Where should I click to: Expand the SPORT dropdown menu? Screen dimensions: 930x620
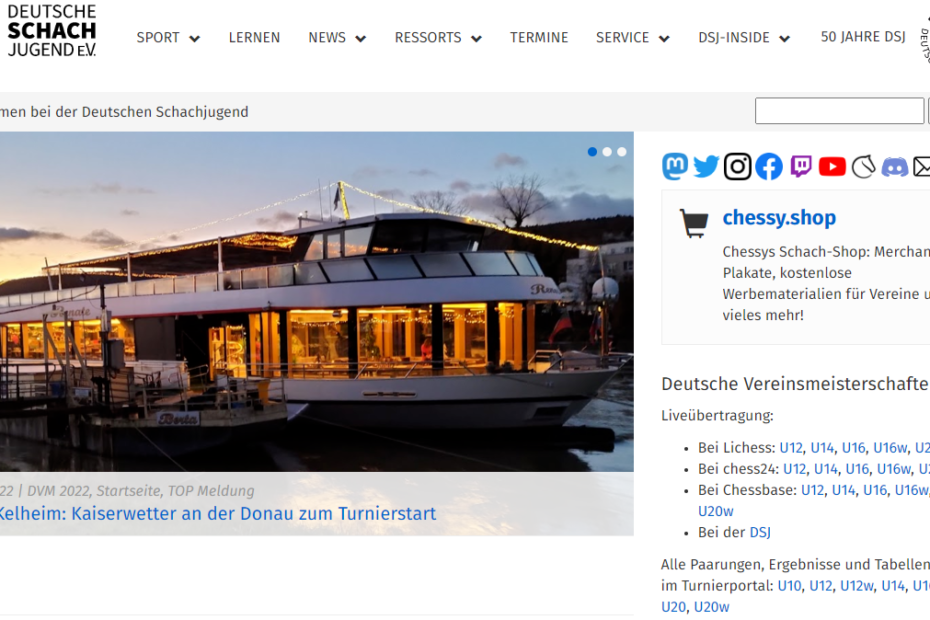pos(168,38)
